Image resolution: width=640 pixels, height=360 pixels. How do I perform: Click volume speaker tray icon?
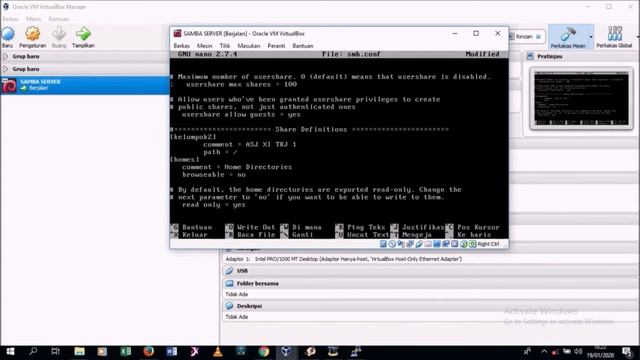click(578, 351)
